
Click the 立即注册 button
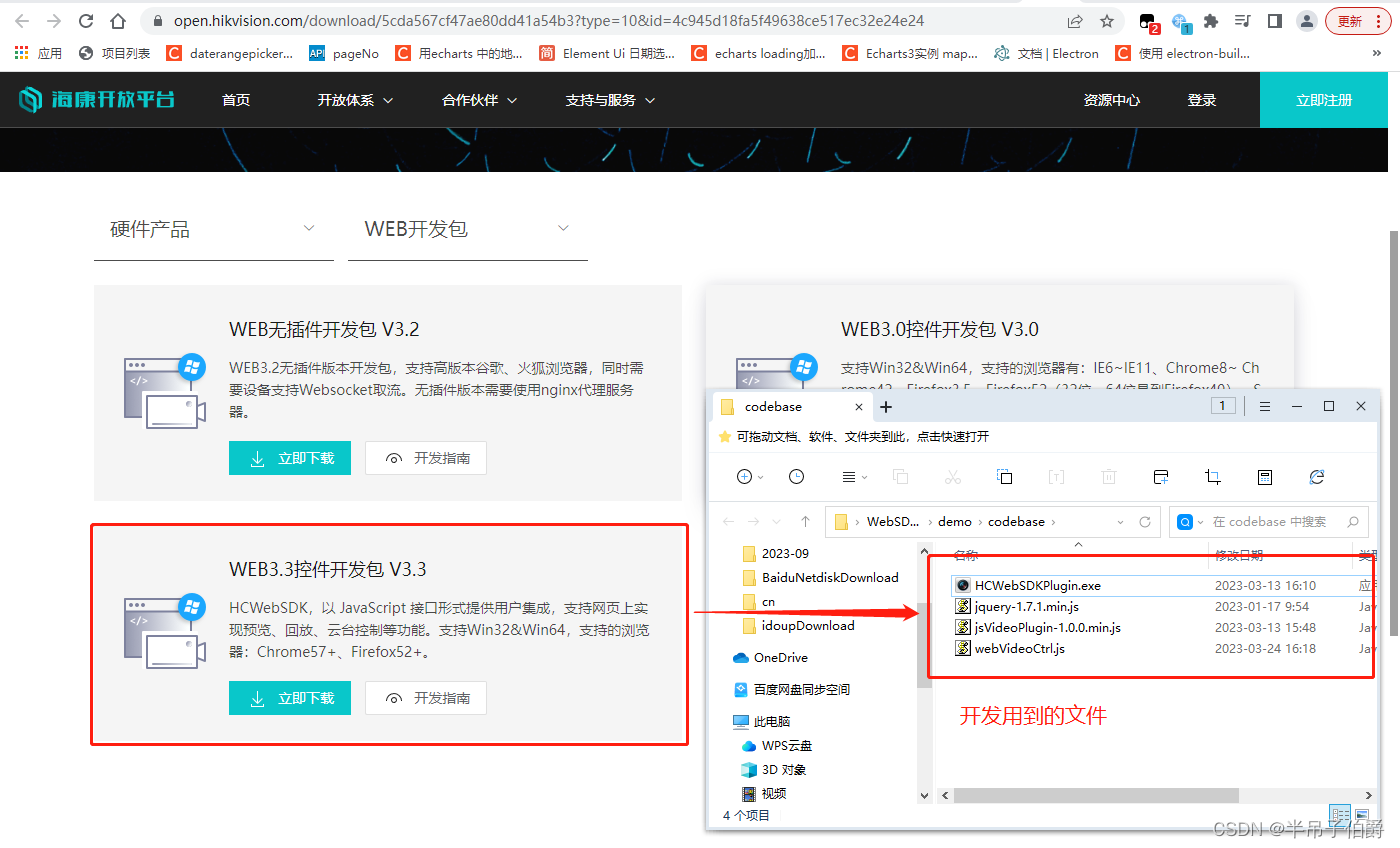click(1324, 99)
